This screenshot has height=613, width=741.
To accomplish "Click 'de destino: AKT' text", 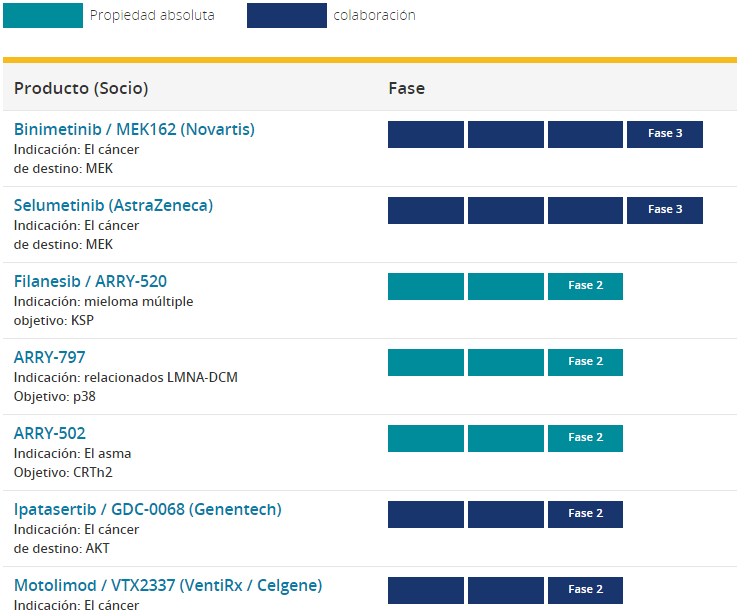I will [x=62, y=548].
